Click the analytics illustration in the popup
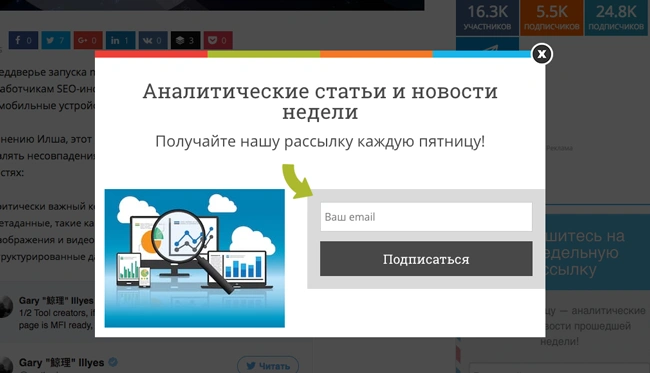This screenshot has height=373, width=650. pyautogui.click(x=194, y=258)
